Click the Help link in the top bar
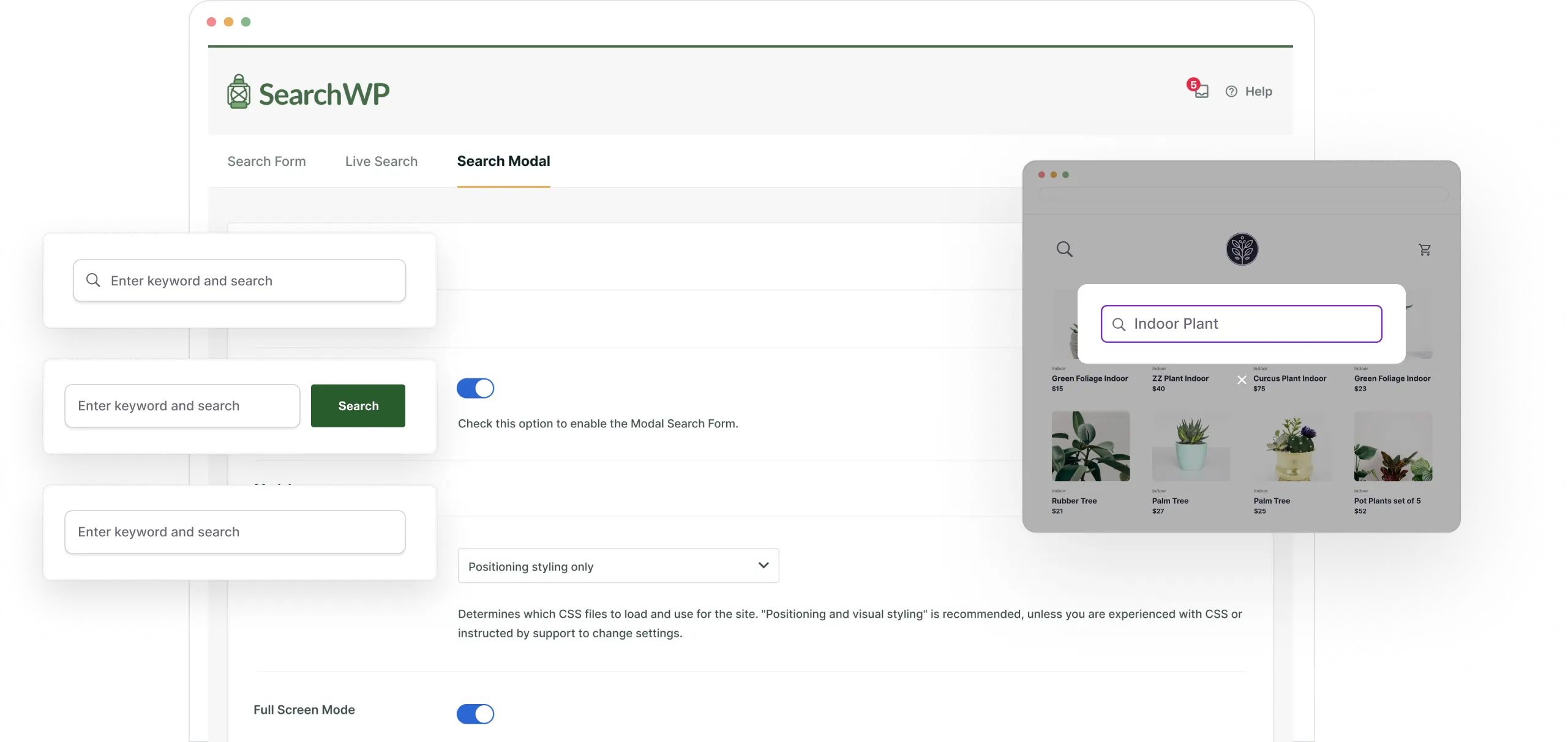 (1258, 91)
